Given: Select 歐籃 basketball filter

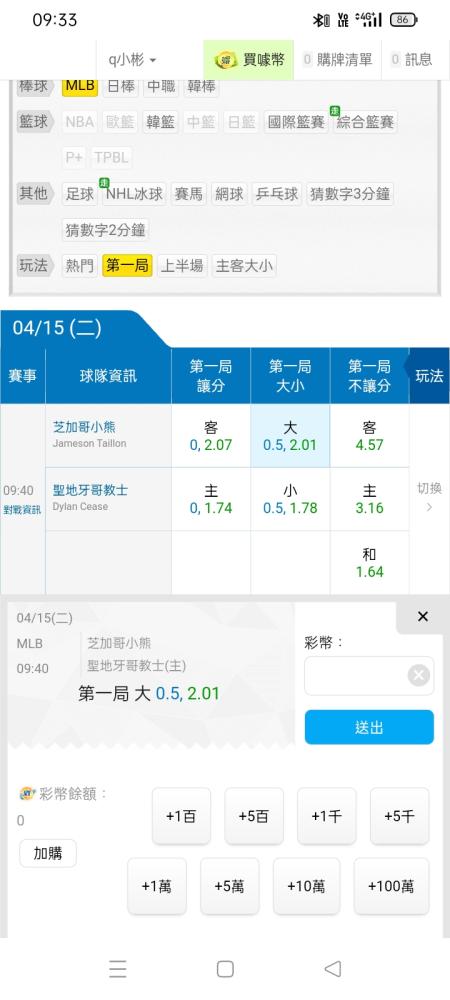Looking at the screenshot, I should click(120, 122).
